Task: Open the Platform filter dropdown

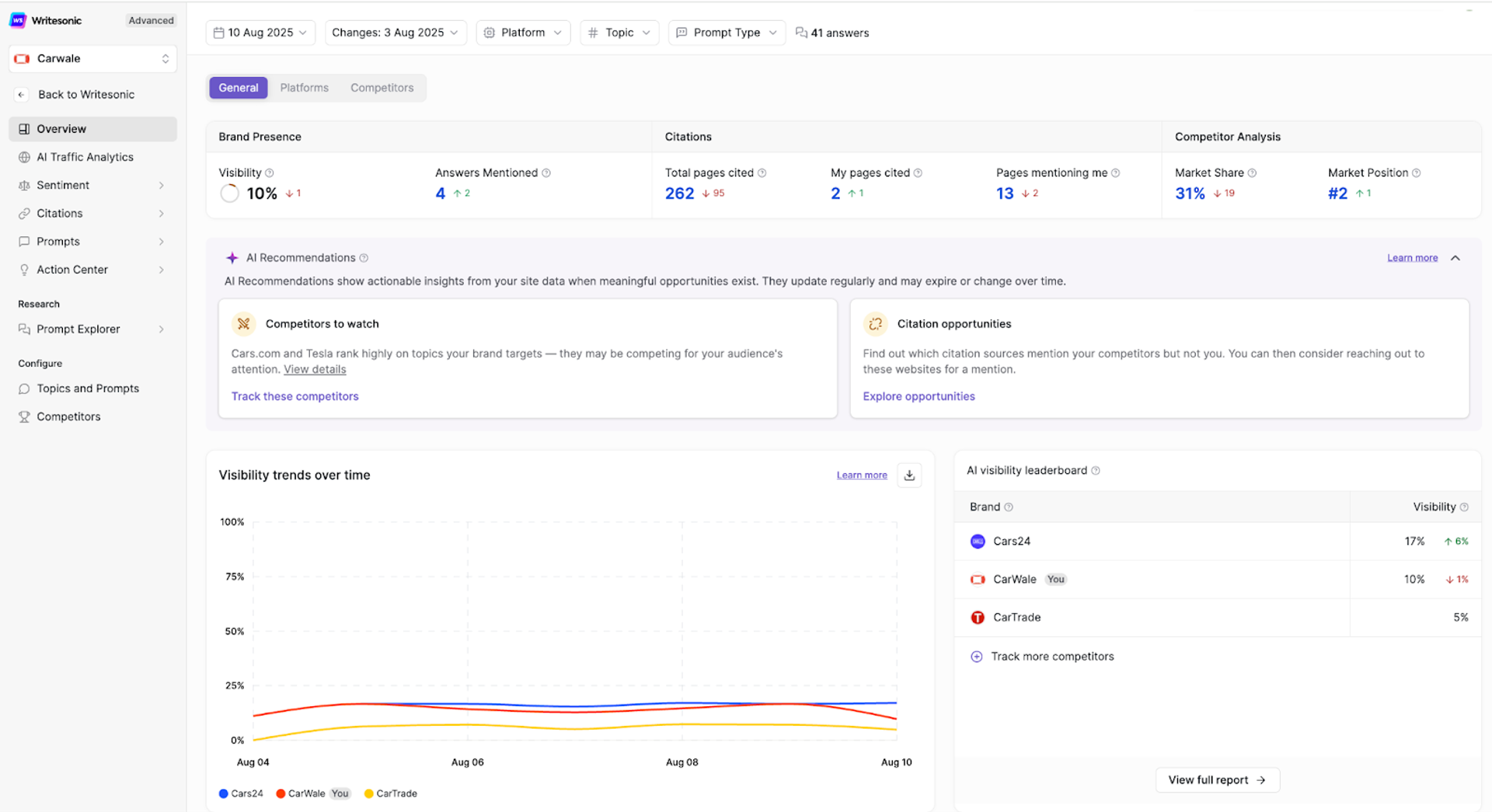Action: pos(523,33)
